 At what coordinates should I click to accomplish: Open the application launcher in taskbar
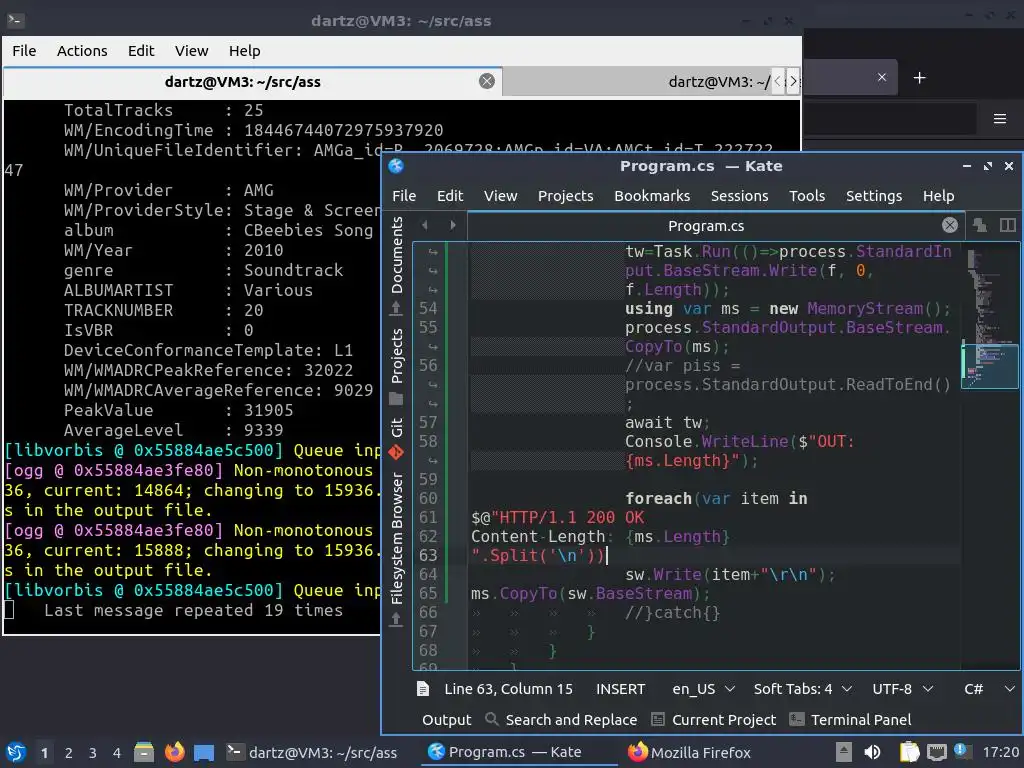pyautogui.click(x=16, y=752)
